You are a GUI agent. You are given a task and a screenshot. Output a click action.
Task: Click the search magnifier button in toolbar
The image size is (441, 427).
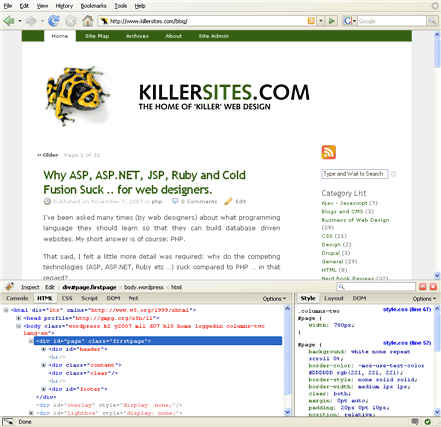[x=432, y=21]
